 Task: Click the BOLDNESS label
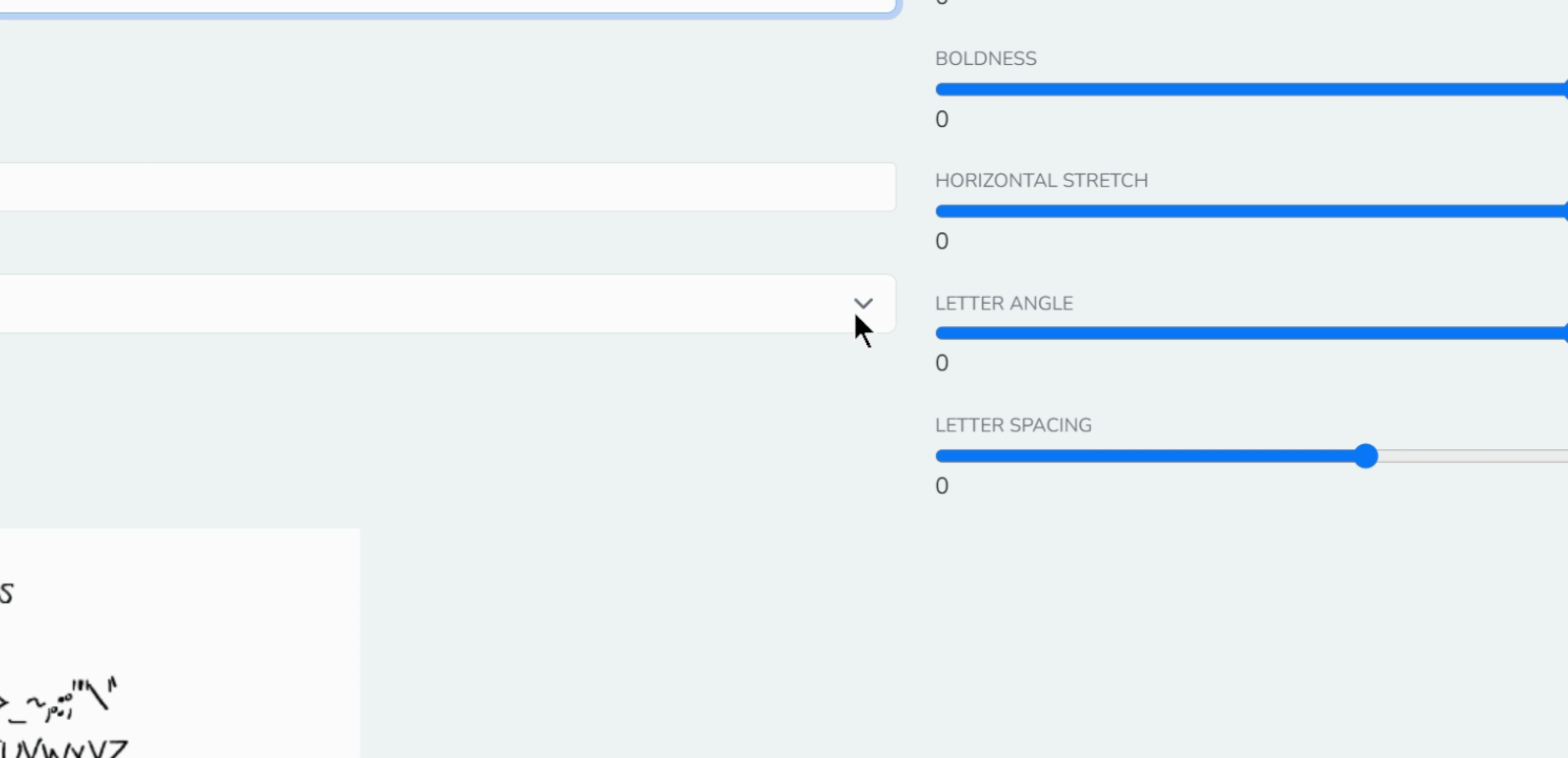(x=986, y=58)
